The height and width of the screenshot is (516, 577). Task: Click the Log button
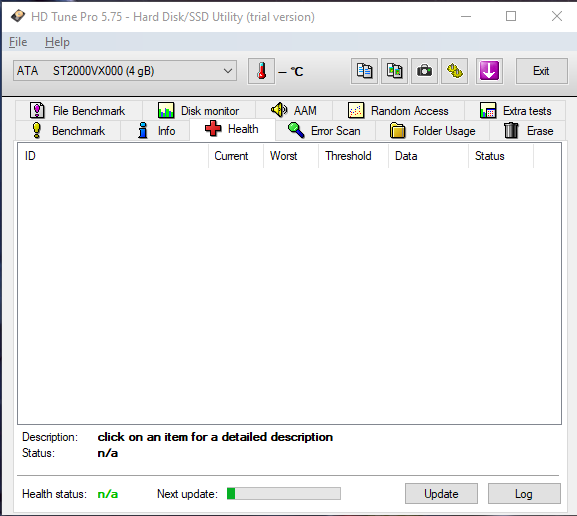pyautogui.click(x=524, y=494)
